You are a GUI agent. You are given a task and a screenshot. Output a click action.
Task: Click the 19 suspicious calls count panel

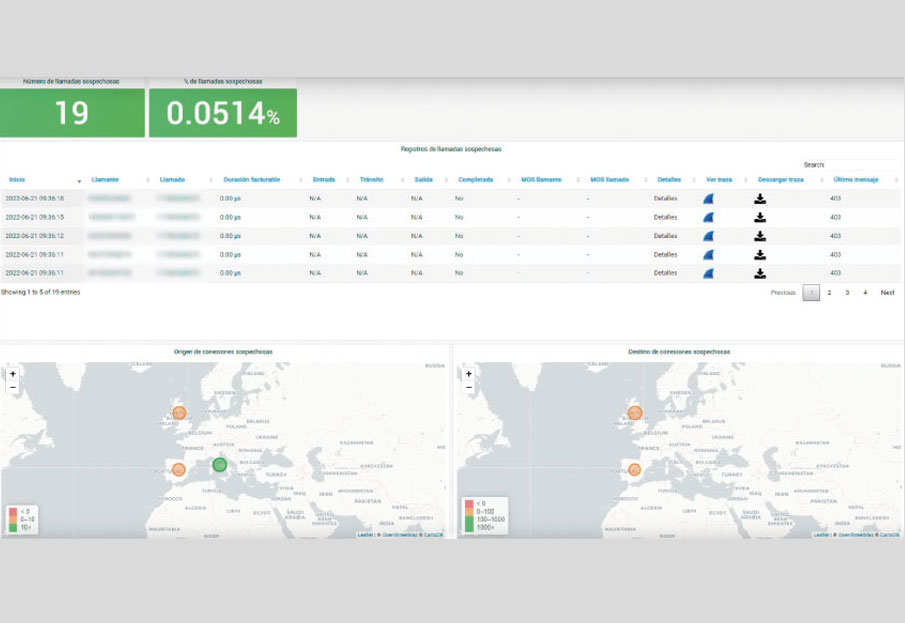(72, 113)
